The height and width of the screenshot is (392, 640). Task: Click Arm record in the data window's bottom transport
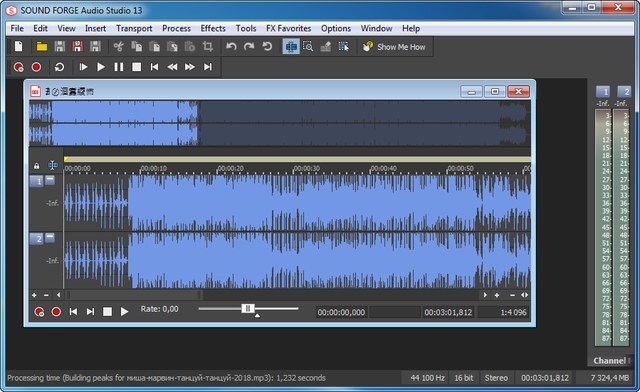coord(39,312)
